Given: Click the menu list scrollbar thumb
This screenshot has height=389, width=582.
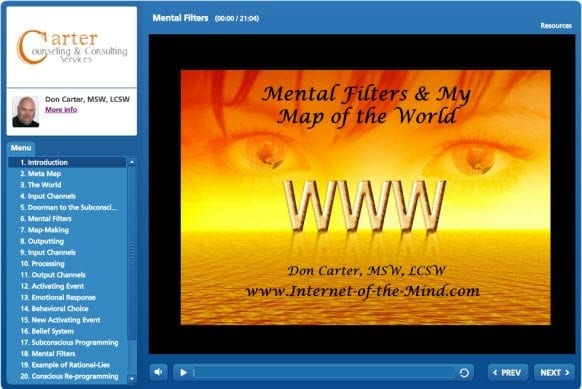Looking at the screenshot, I should [132, 253].
